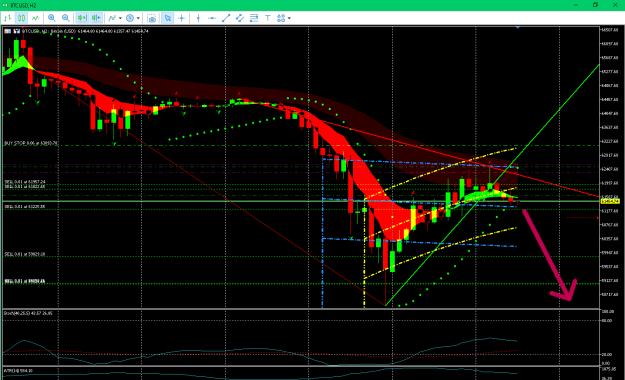The image size is (625, 380).
Task: Open the chart periods clock button
Action: tap(130, 18)
